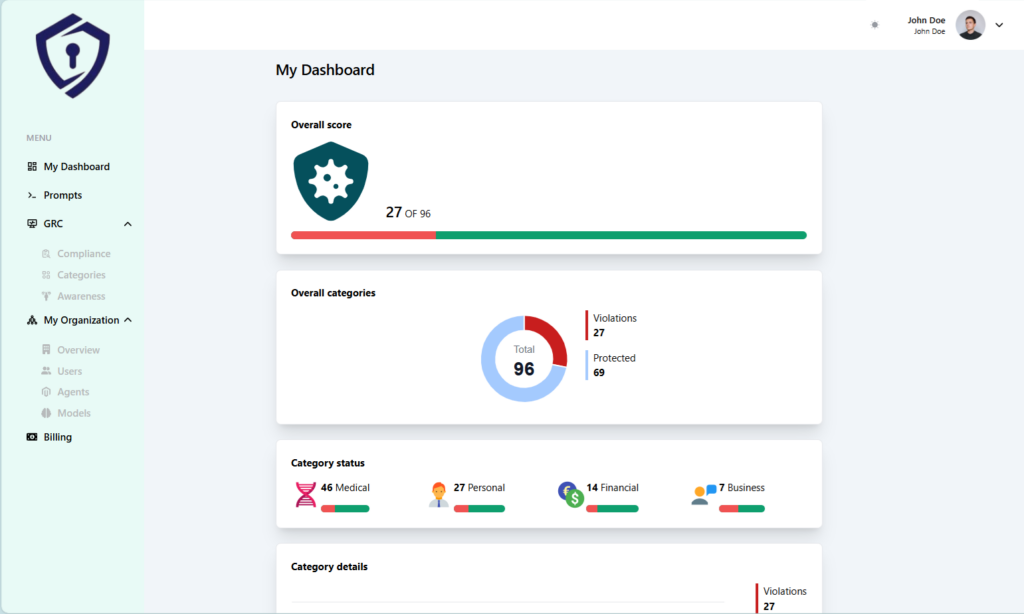Viewport: 1024px width, 614px height.
Task: Click the Financial currency coins icon
Action: coord(570,494)
